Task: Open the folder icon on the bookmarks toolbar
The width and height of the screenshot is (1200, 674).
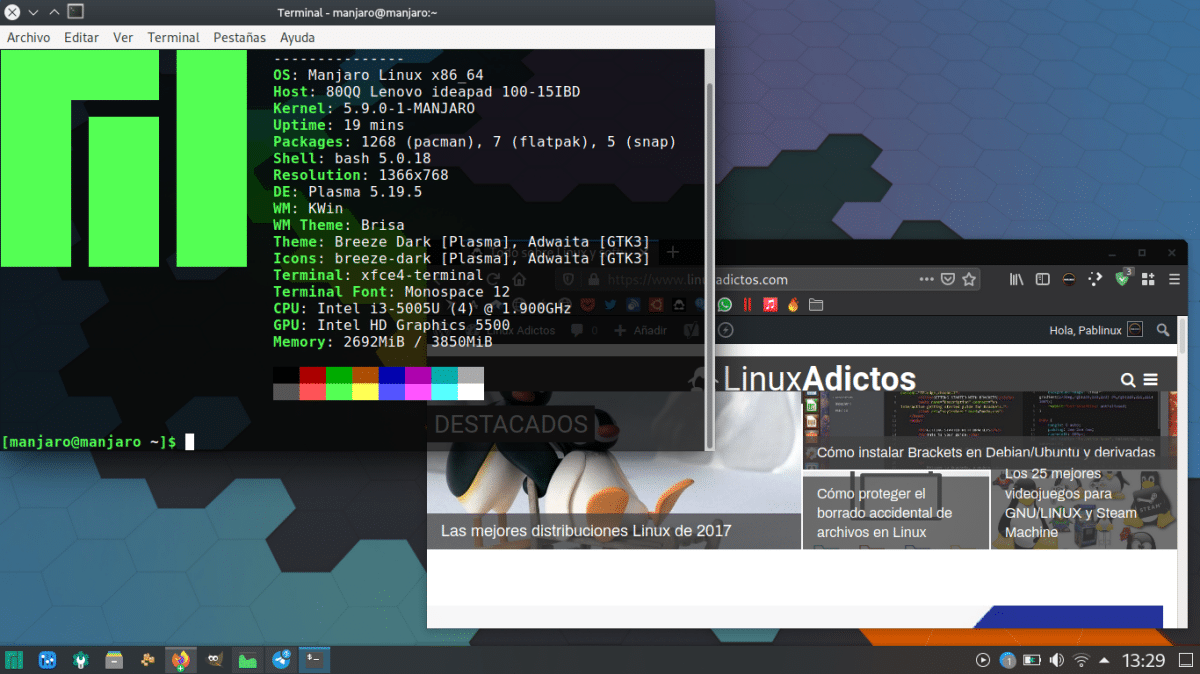Action: tap(816, 304)
